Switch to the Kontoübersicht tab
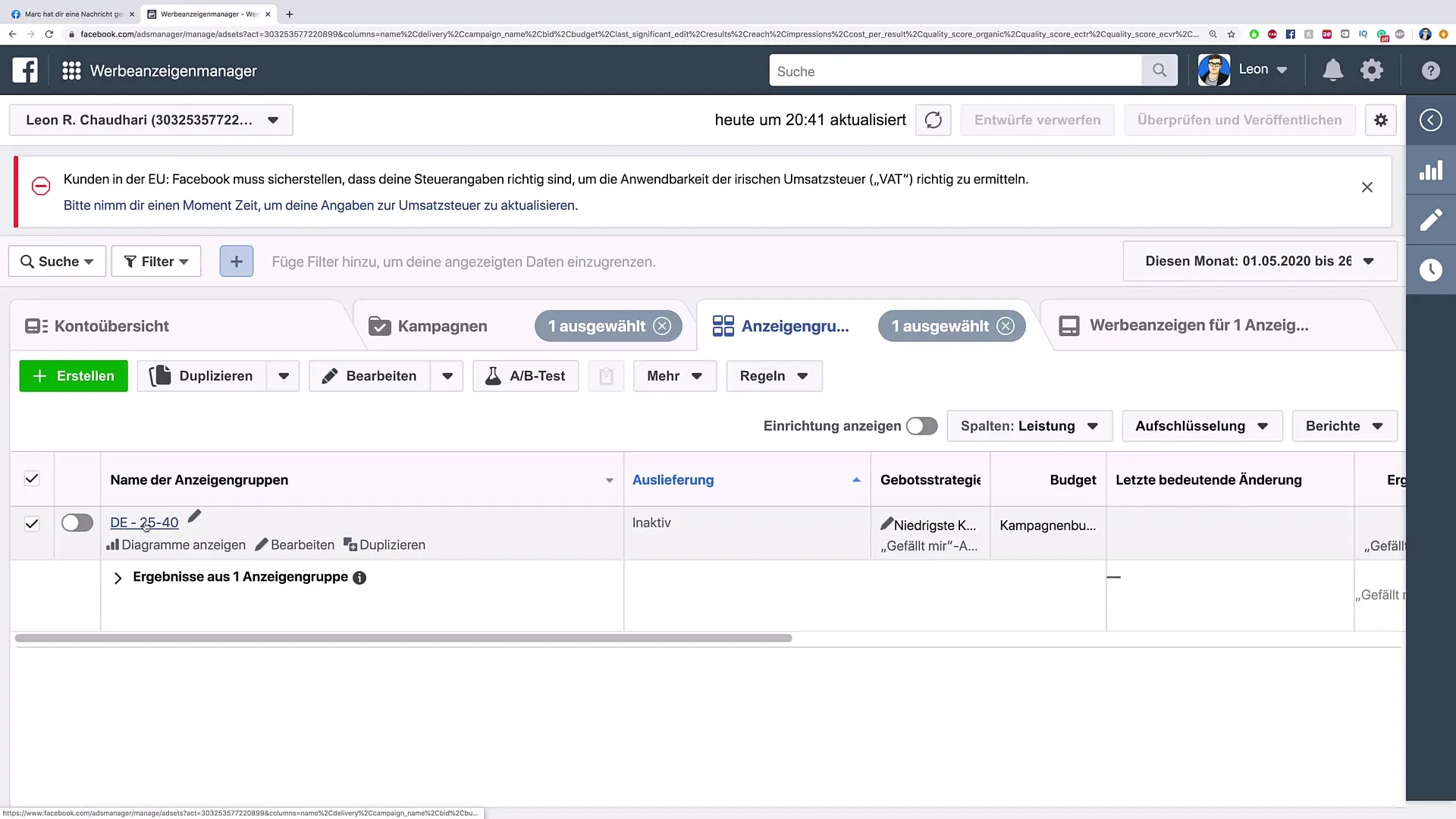This screenshot has width=1456, height=819. tap(111, 326)
